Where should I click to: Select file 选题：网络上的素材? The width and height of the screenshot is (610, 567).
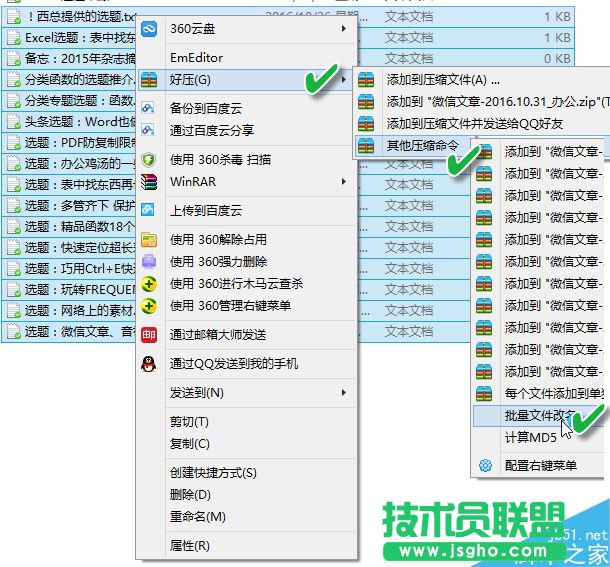coord(80,311)
